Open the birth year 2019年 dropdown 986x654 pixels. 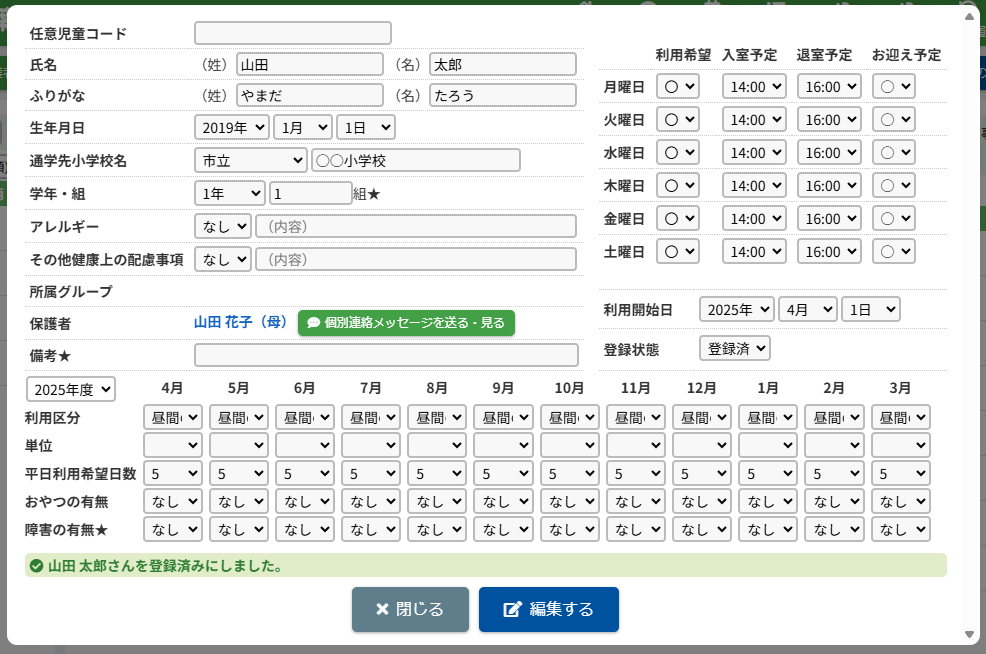231,127
